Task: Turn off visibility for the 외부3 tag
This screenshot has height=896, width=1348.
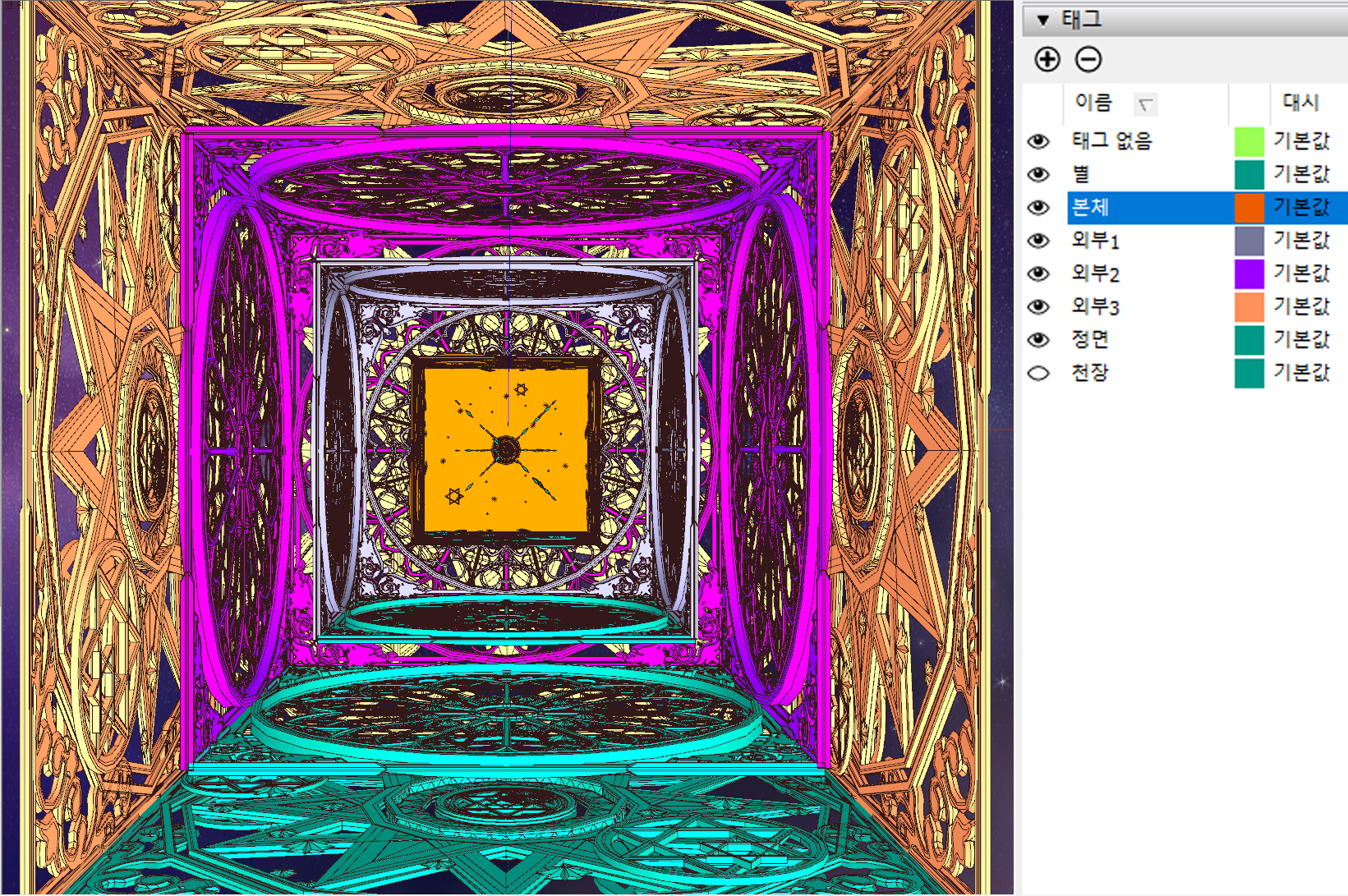Action: pyautogui.click(x=1038, y=306)
